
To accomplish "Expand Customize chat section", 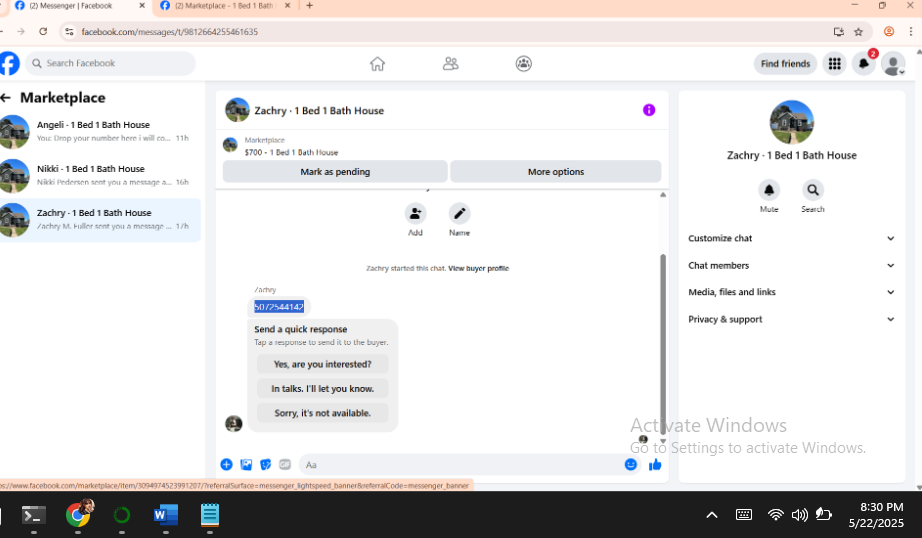I will click(791, 238).
